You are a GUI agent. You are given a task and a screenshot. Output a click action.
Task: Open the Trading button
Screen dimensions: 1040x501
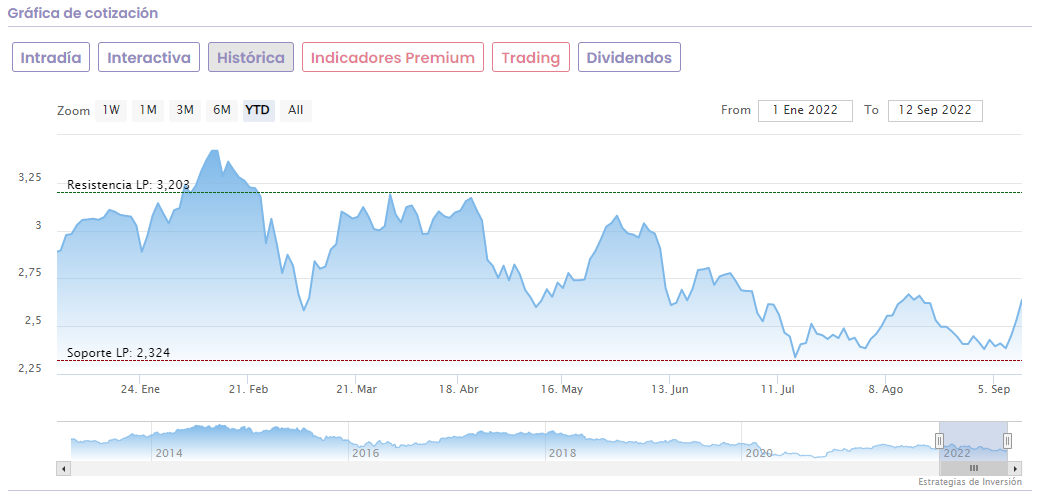[531, 57]
